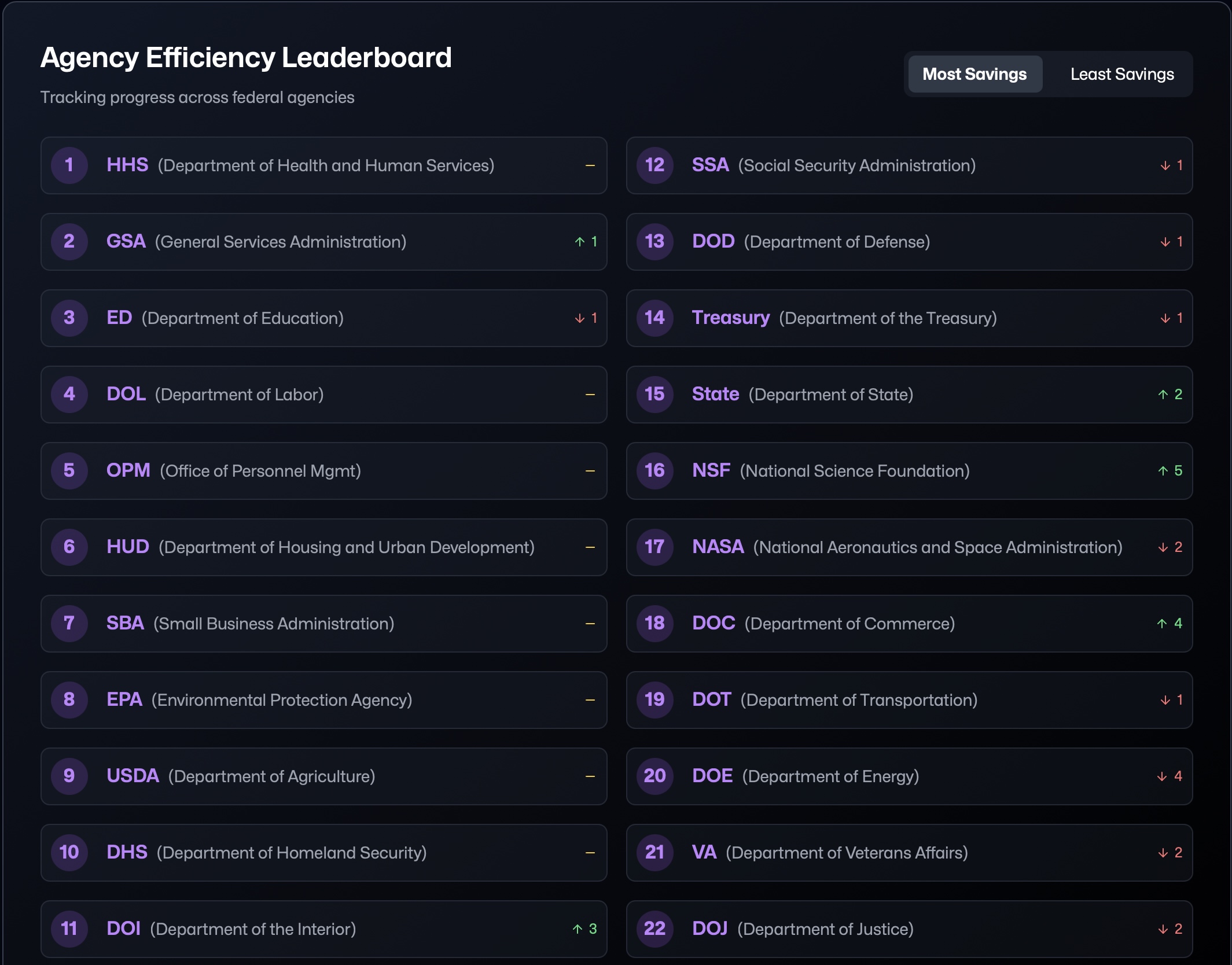Viewport: 1232px width, 965px height.
Task: Switch to Least Savings view
Action: click(1121, 74)
